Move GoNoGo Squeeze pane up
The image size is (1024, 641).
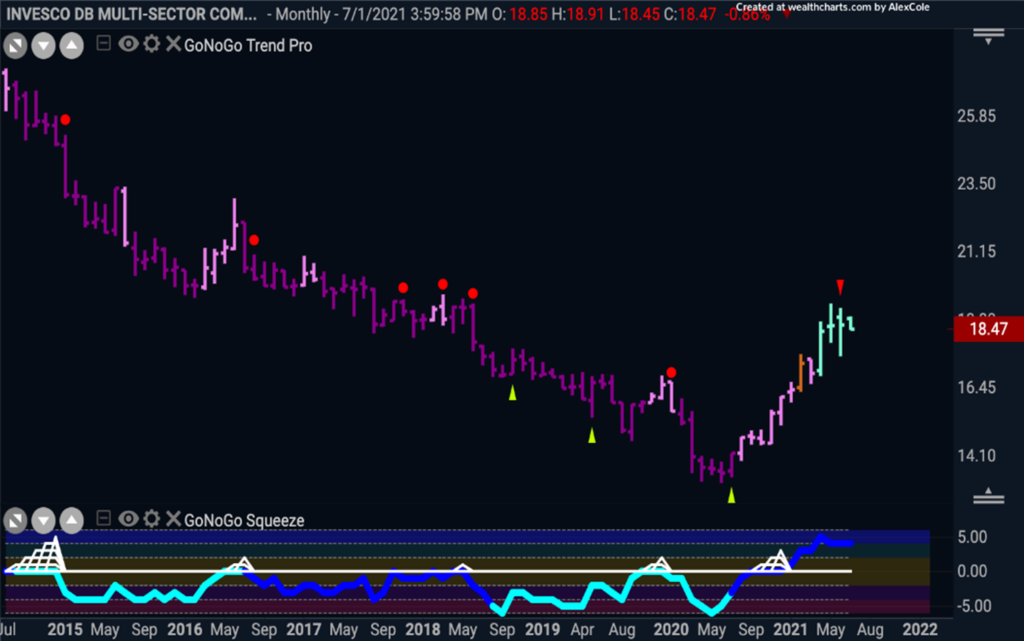[72, 520]
